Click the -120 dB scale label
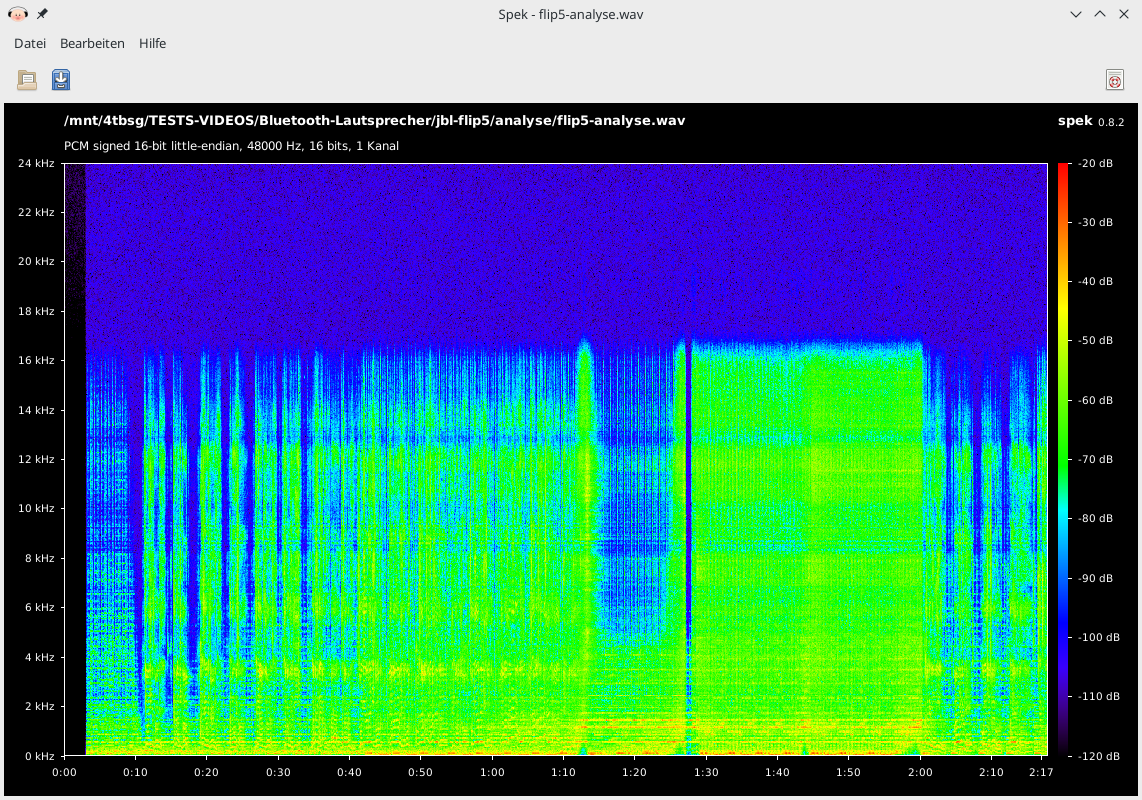1142x800 pixels. coord(1098,756)
